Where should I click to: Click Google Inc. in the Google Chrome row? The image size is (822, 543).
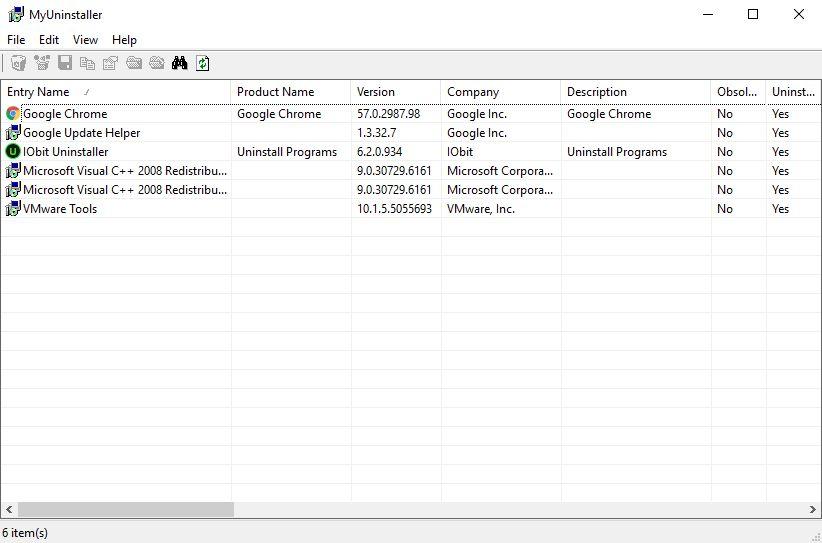(x=477, y=114)
